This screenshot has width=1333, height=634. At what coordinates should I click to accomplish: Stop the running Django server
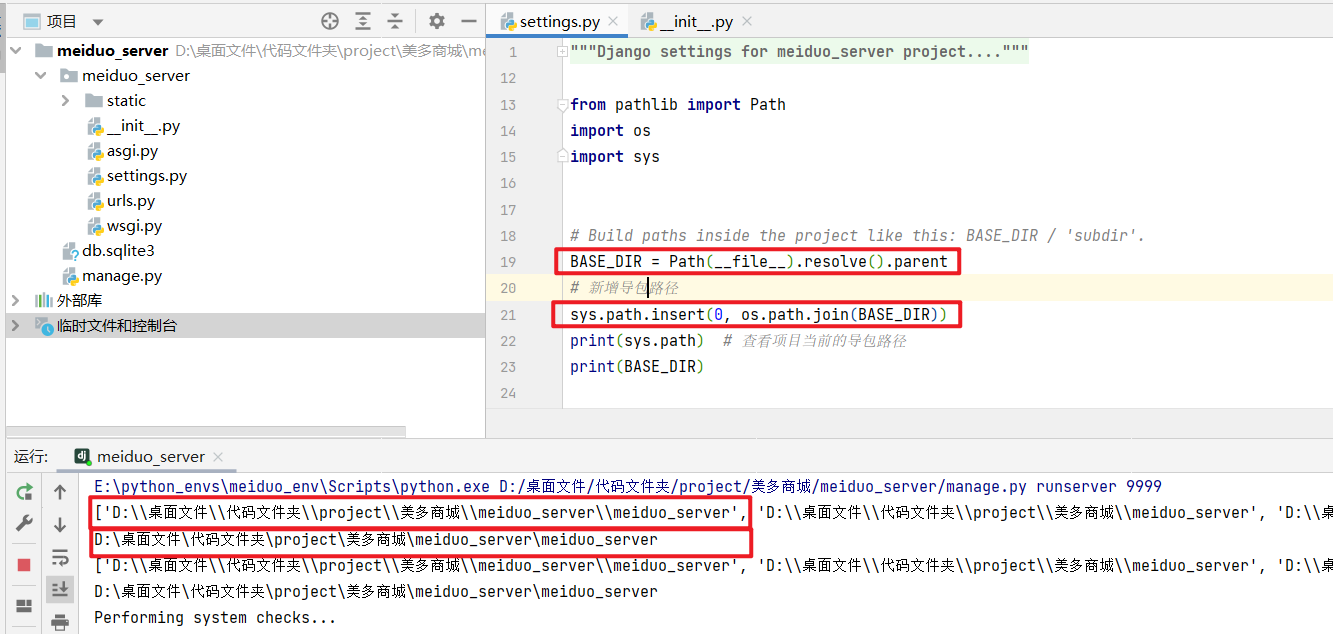(24, 559)
